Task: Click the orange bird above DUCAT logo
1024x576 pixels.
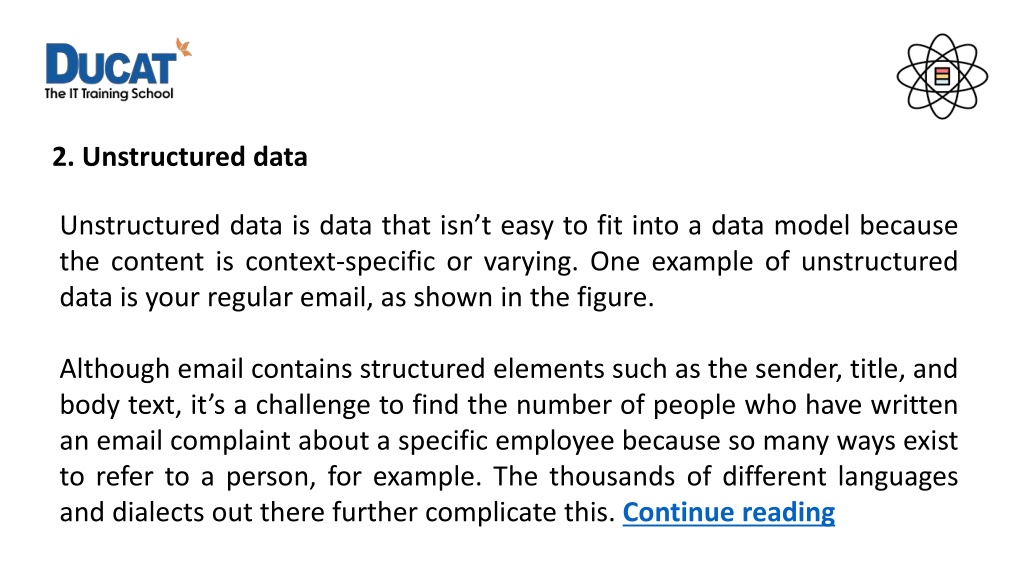Action: point(183,48)
